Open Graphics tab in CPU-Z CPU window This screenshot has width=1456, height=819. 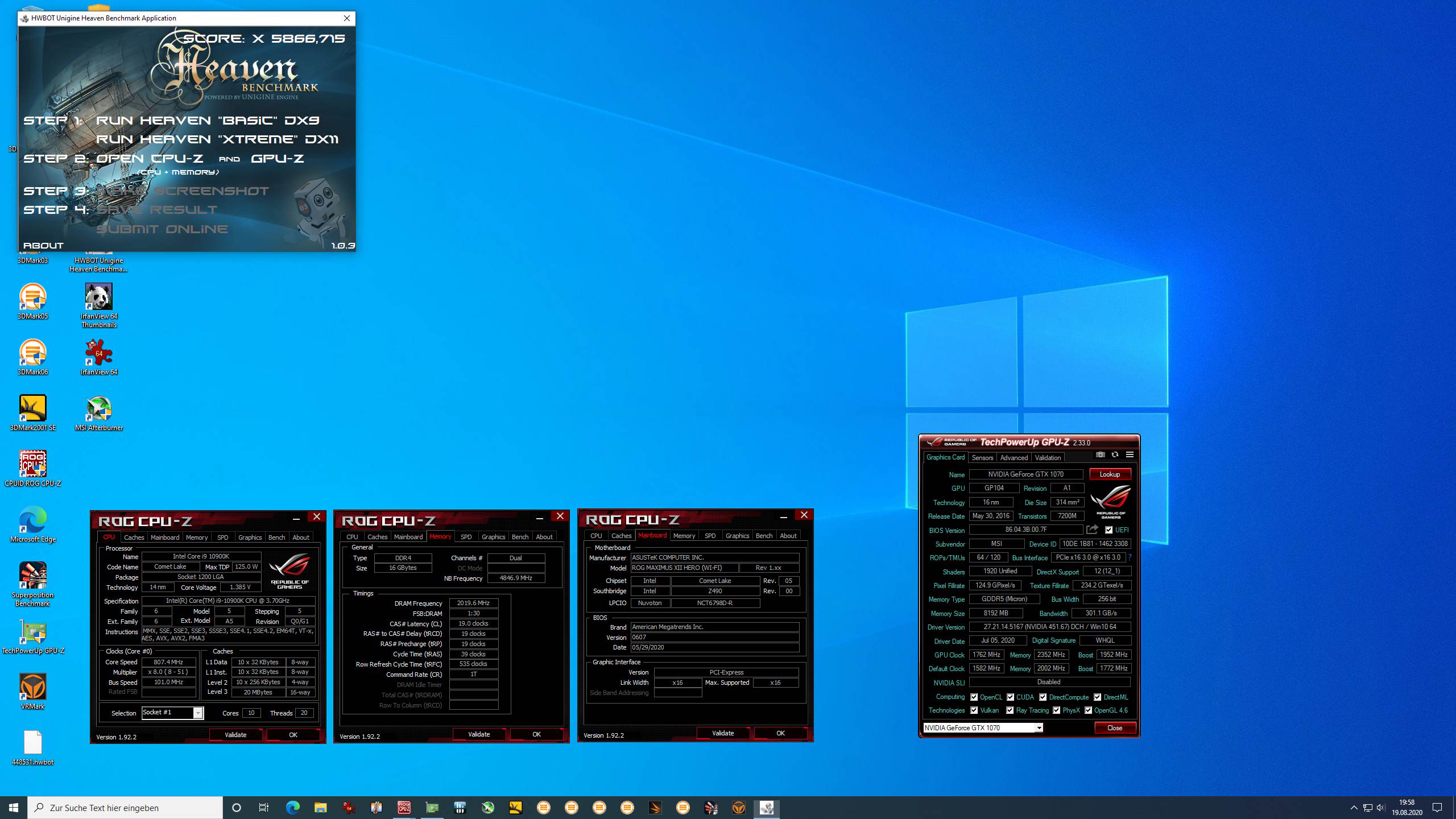[x=250, y=537]
